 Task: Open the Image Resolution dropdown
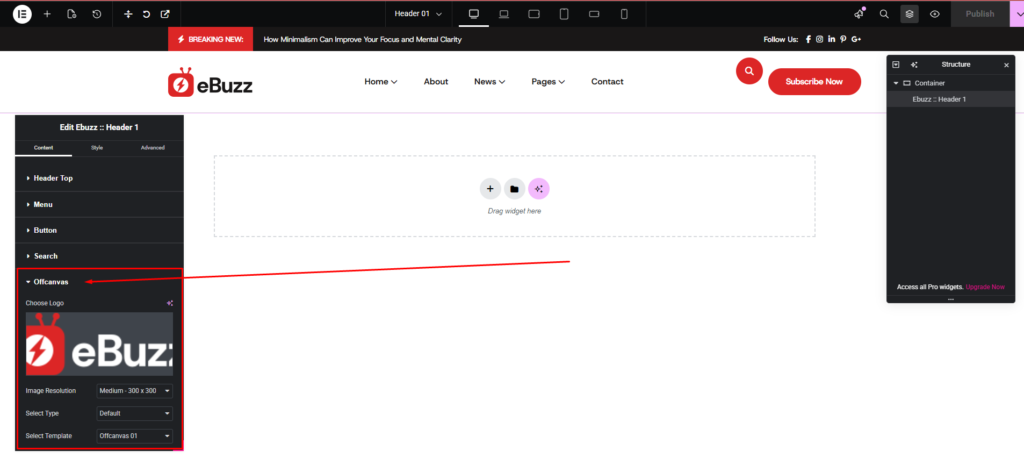click(x=135, y=390)
